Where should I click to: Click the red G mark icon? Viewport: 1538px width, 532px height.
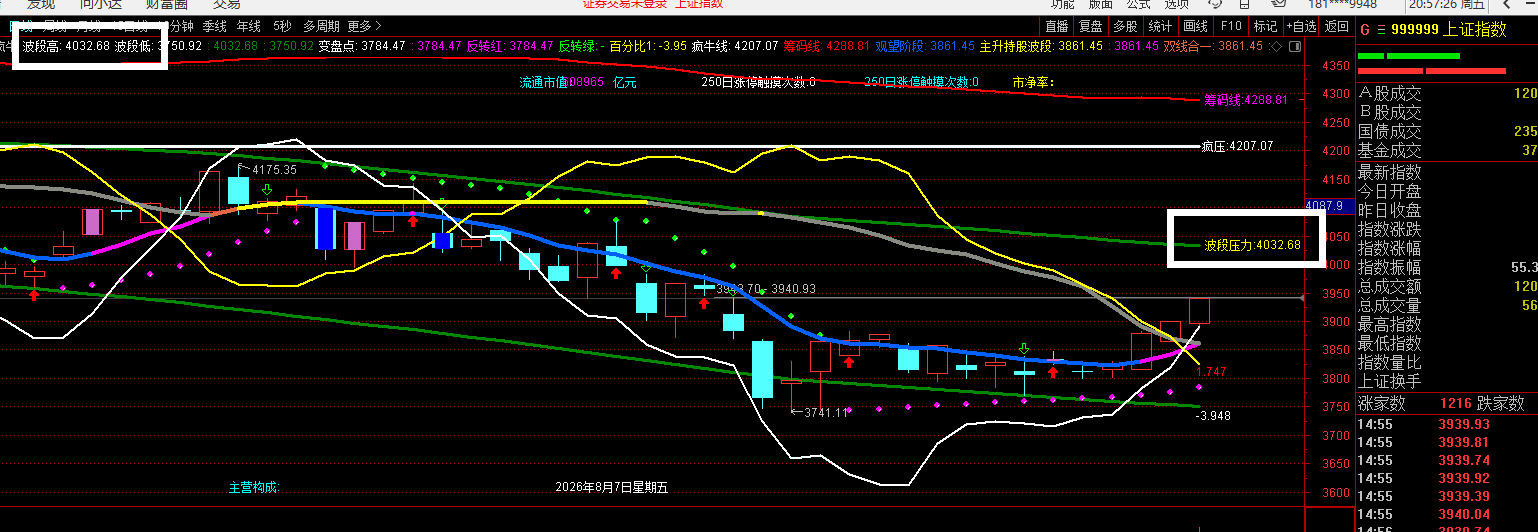1364,30
